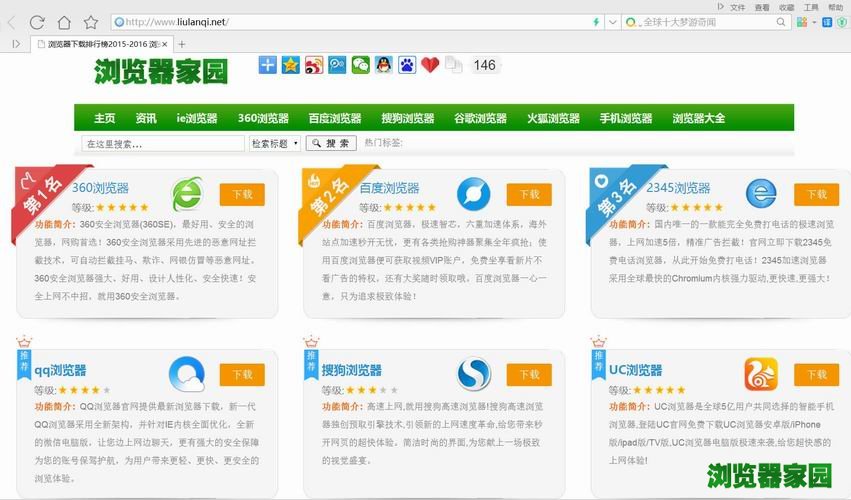Open the 百度浏览器 title link

390,188
